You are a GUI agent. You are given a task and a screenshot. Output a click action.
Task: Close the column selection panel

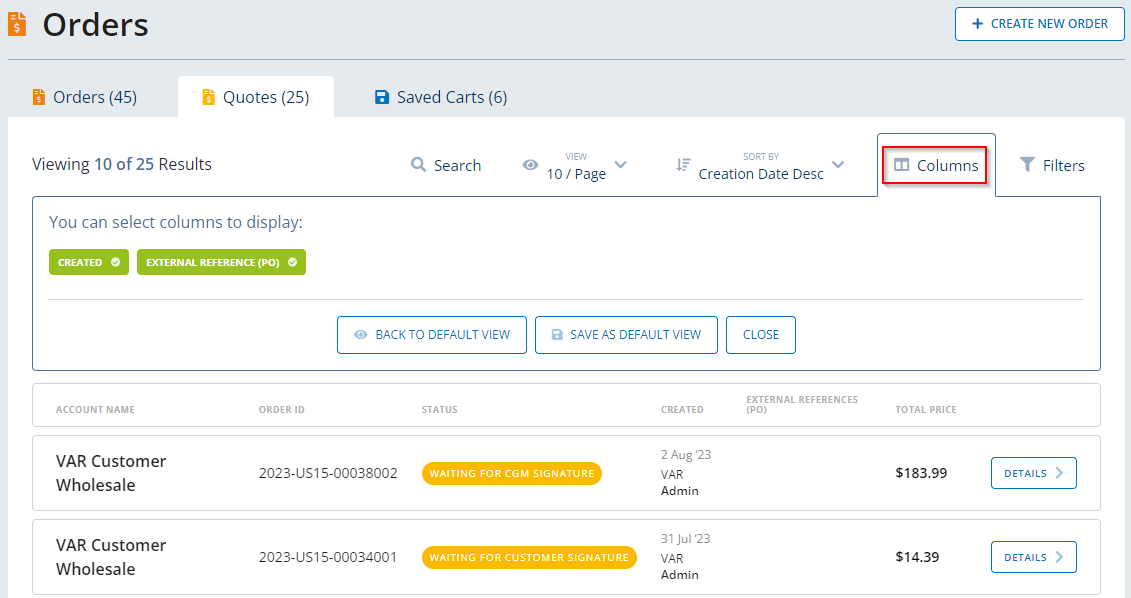760,335
